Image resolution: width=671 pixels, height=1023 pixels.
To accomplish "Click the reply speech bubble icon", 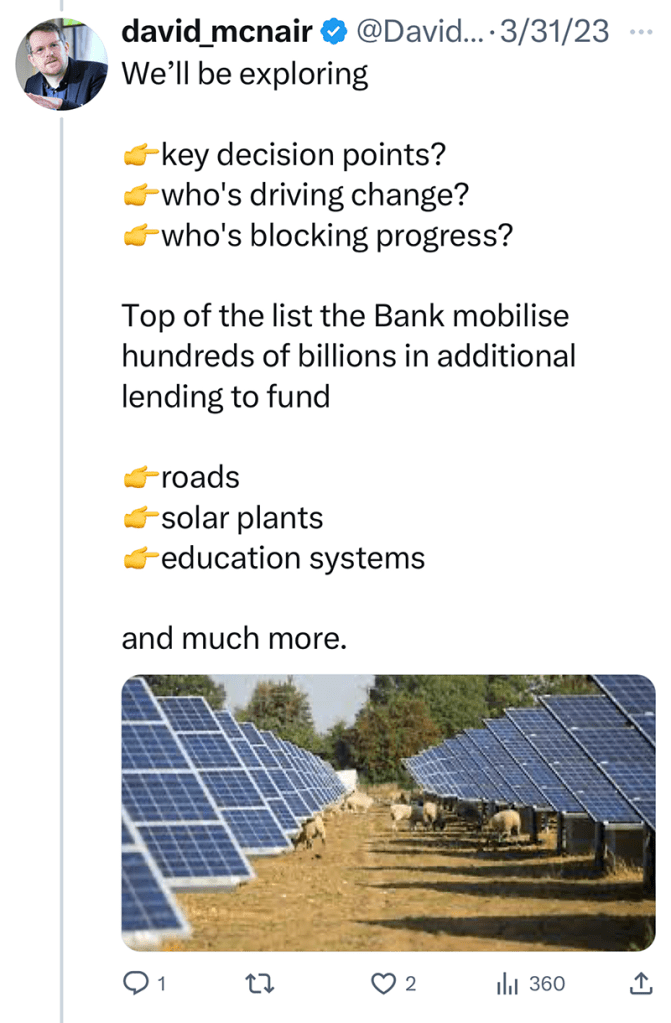I will 135,984.
